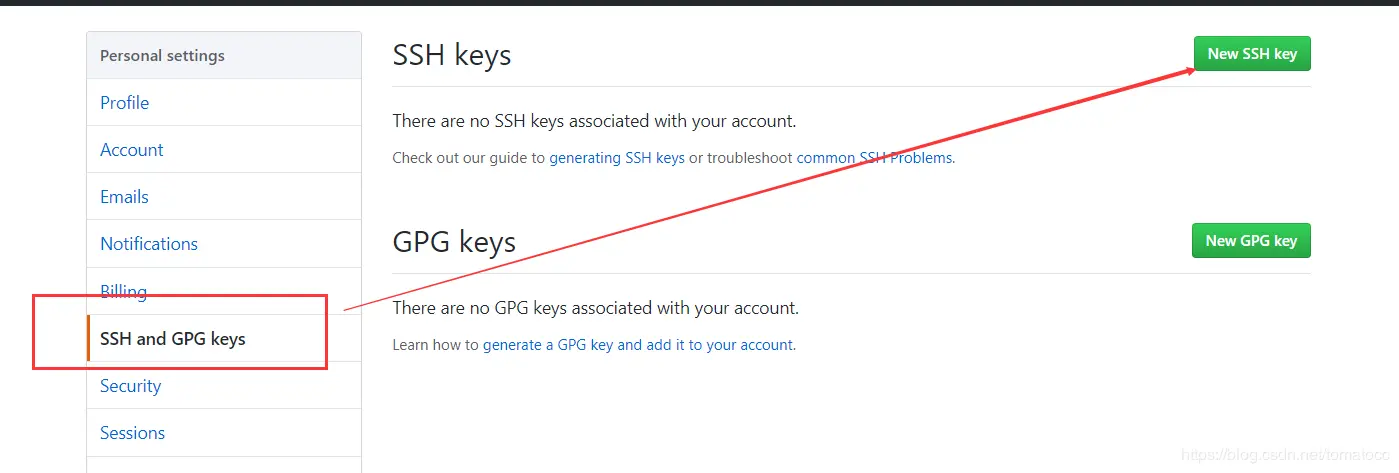Navigate to Billing settings
1399x473 pixels.
123,292
